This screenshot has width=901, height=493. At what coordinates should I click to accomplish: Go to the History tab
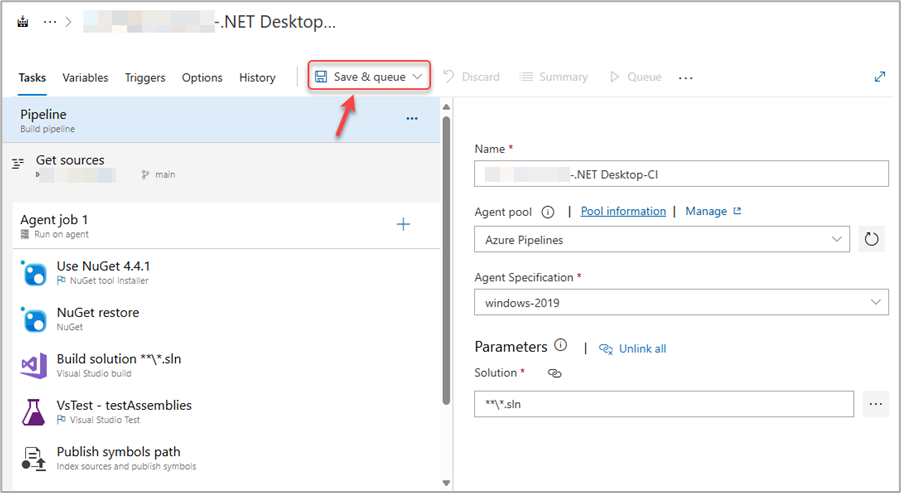click(x=257, y=78)
